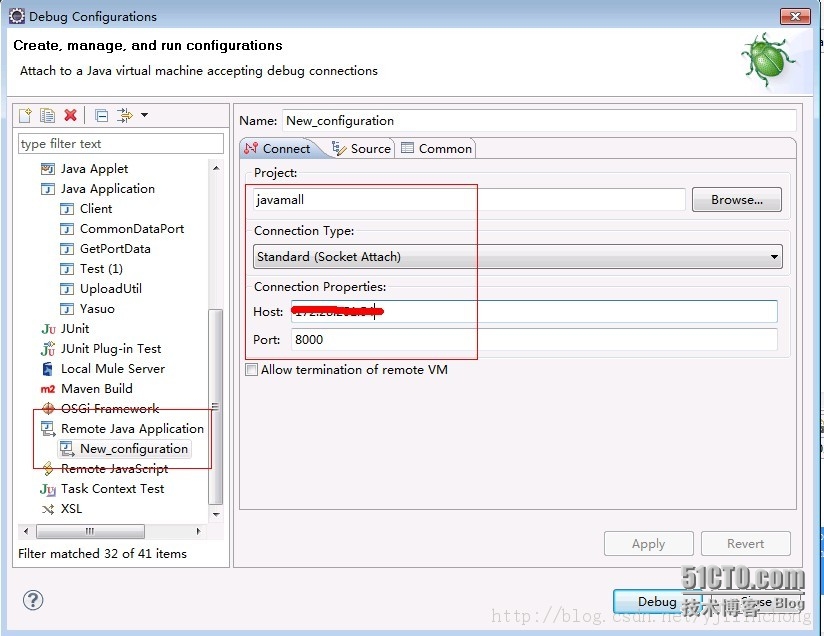Click the Java Applet icon
Viewport: 824px width, 636px height.
coord(48,169)
